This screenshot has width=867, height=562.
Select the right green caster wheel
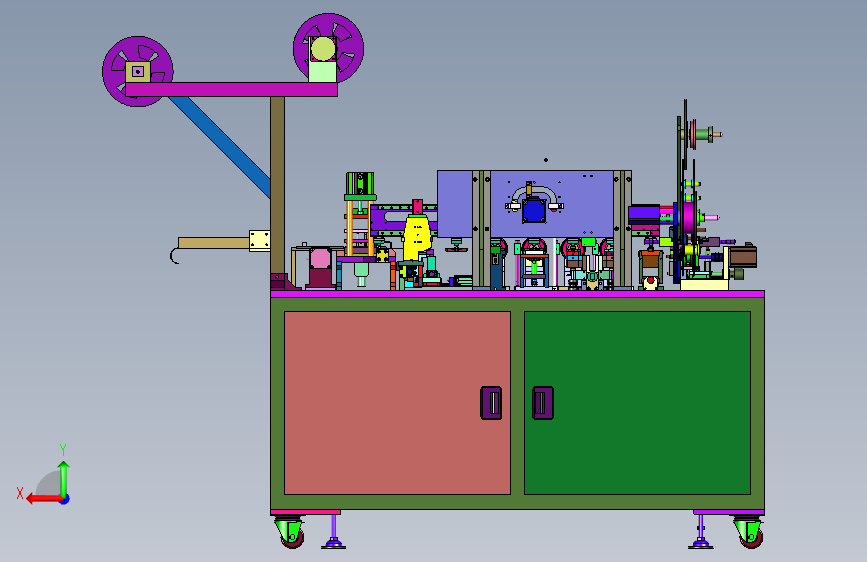point(749,532)
